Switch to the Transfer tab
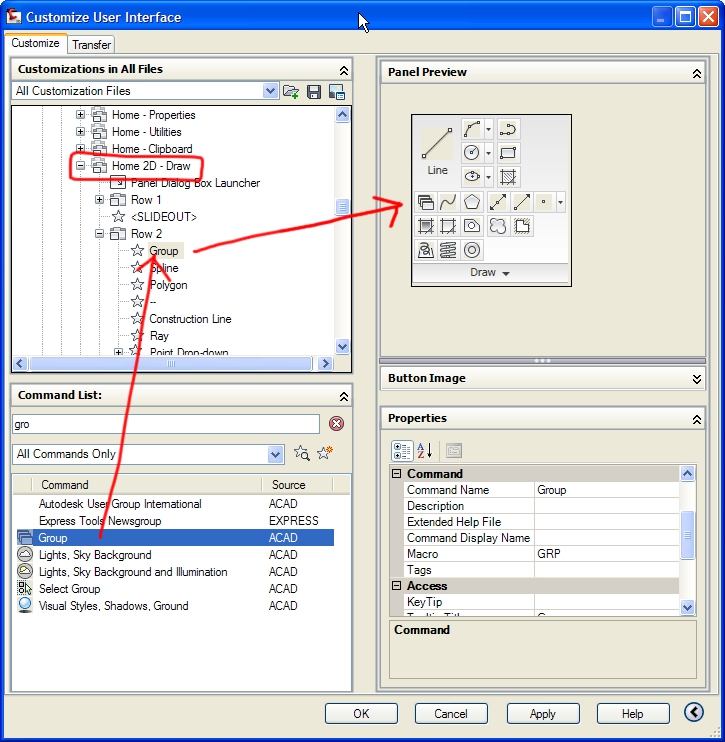The height and width of the screenshot is (742, 725). click(92, 45)
